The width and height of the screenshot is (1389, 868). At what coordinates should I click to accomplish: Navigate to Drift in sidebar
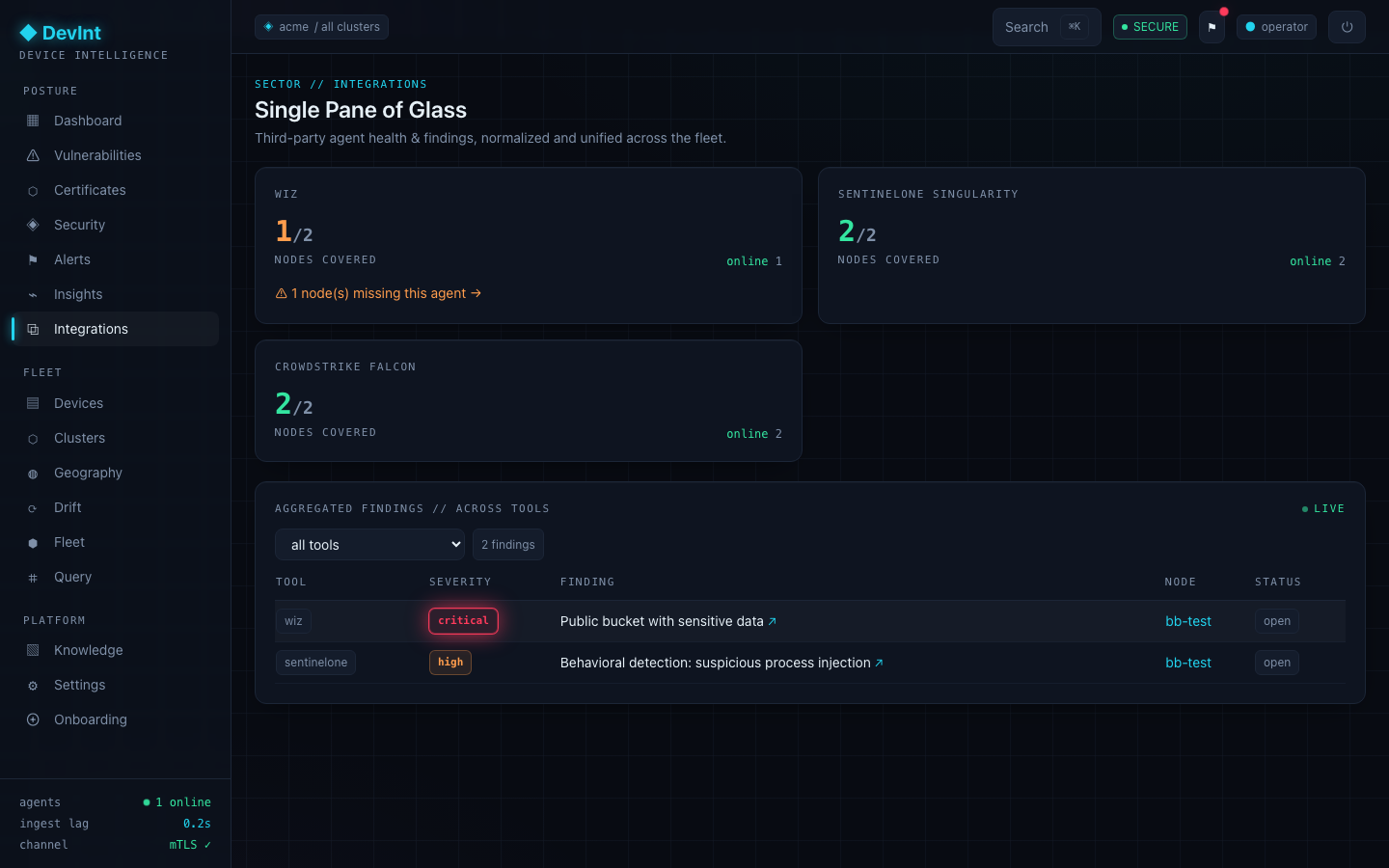(115, 507)
